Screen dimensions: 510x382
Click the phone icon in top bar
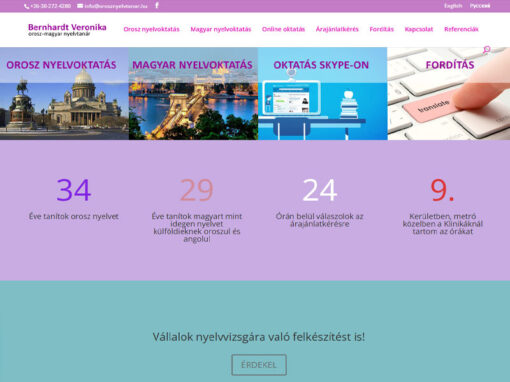(26, 6)
